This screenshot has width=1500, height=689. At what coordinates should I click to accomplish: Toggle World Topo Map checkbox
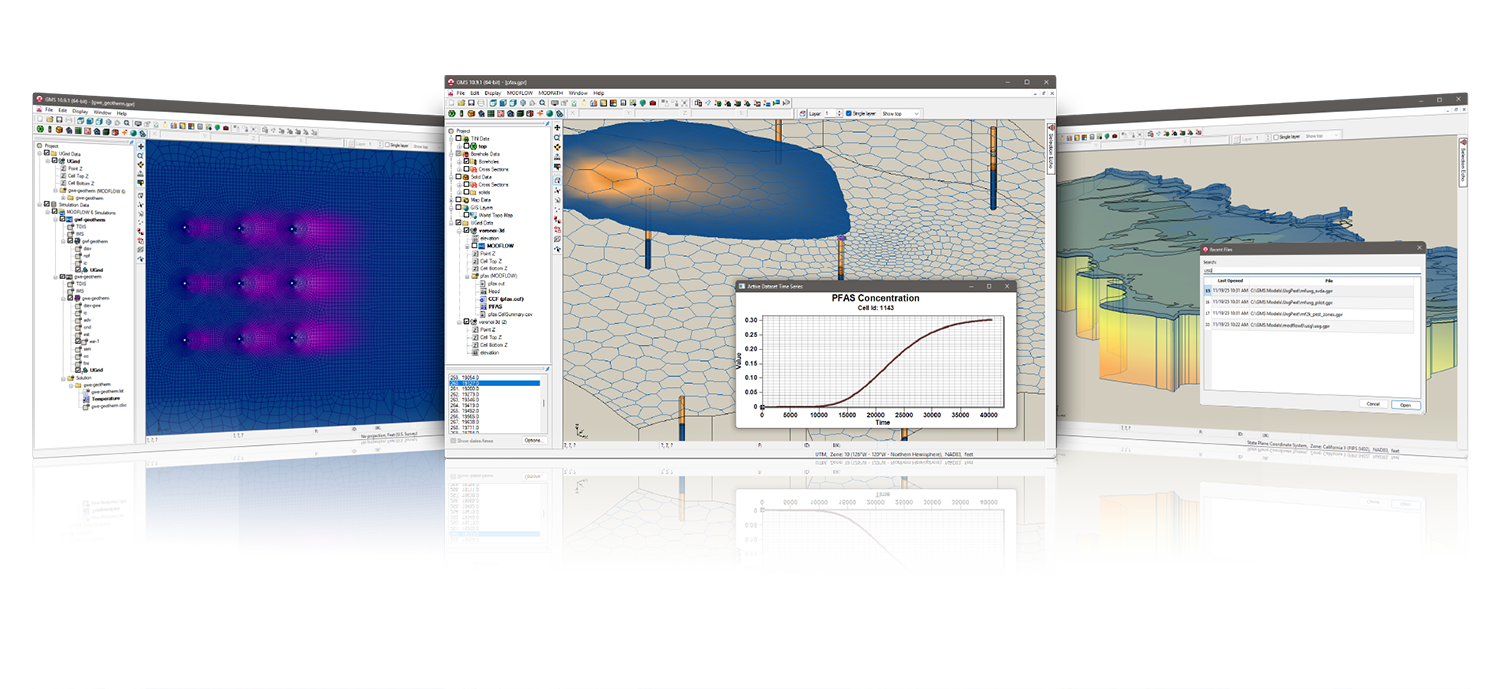pyautogui.click(x=466, y=215)
